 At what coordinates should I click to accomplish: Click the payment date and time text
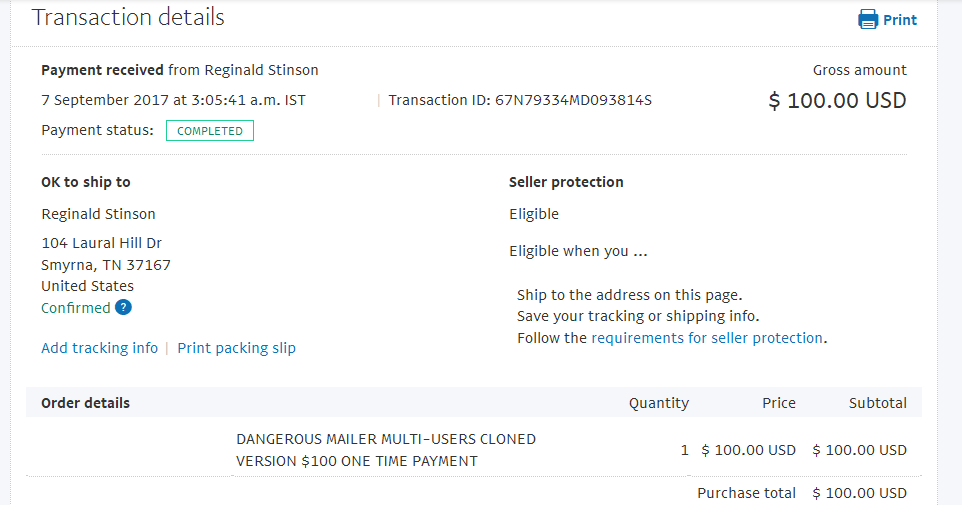click(173, 100)
